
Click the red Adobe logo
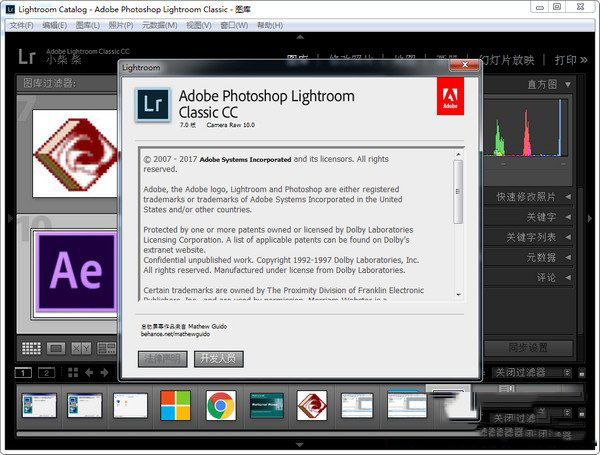click(450, 96)
